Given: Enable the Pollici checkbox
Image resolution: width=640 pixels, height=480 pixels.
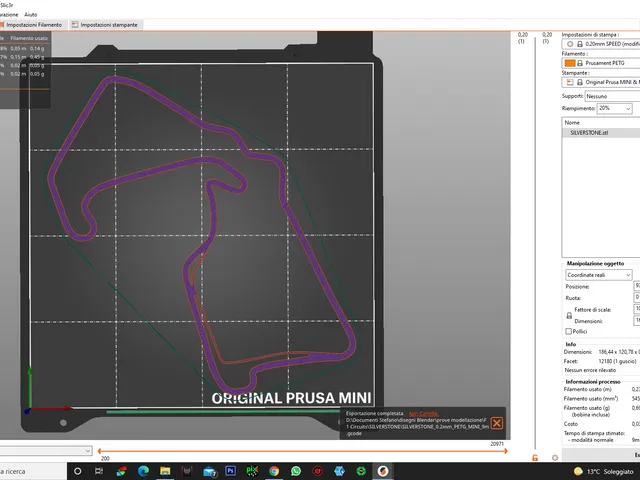Looking at the screenshot, I should tap(568, 331).
